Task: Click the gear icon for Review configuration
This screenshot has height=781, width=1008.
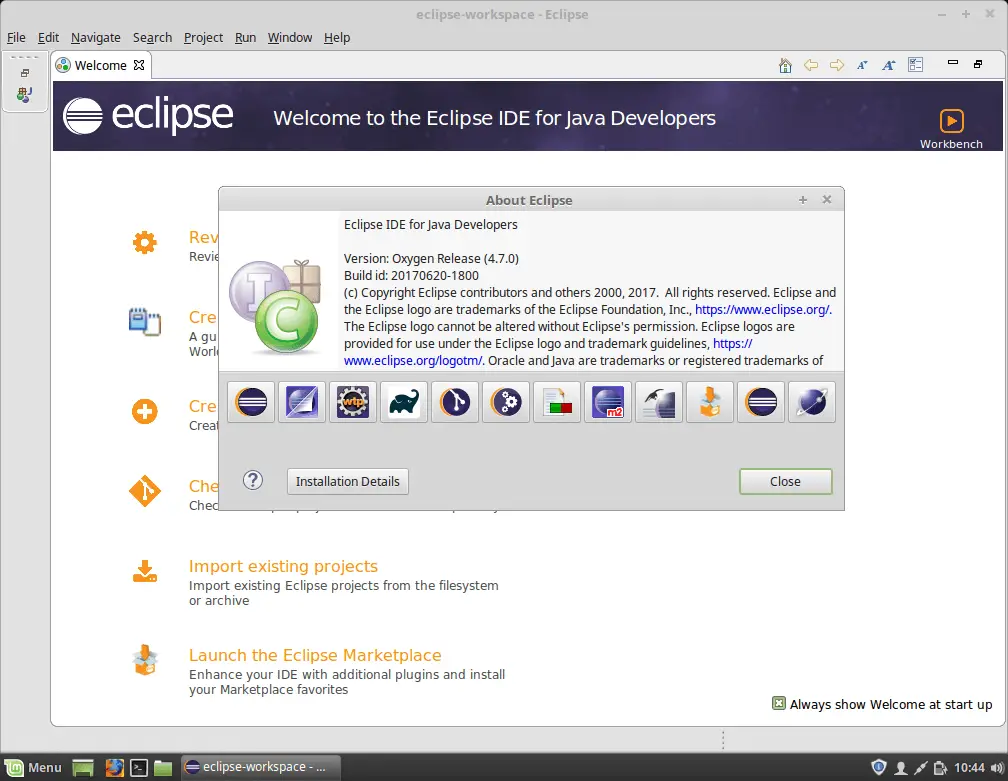Action: pos(145,242)
